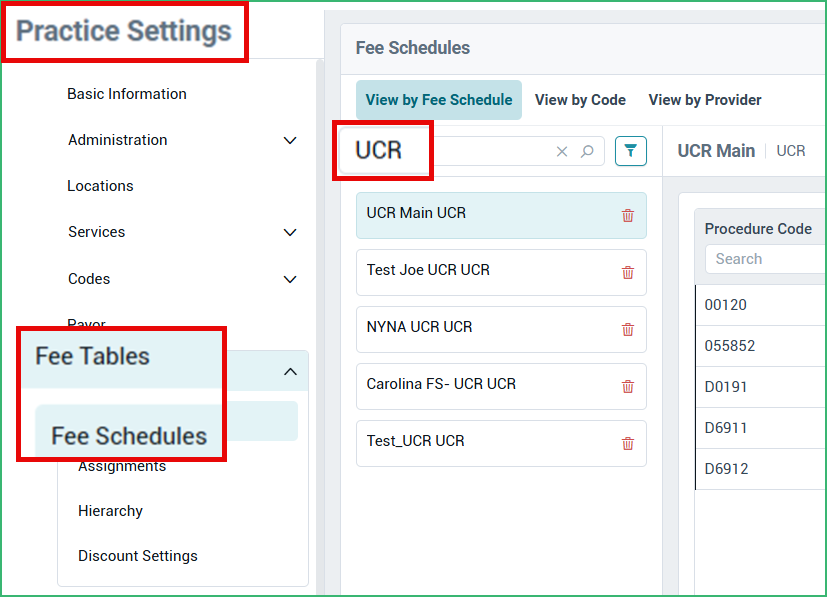Delete the UCR Main UCR fee schedule
Image resolution: width=827 pixels, height=597 pixels.
point(628,216)
